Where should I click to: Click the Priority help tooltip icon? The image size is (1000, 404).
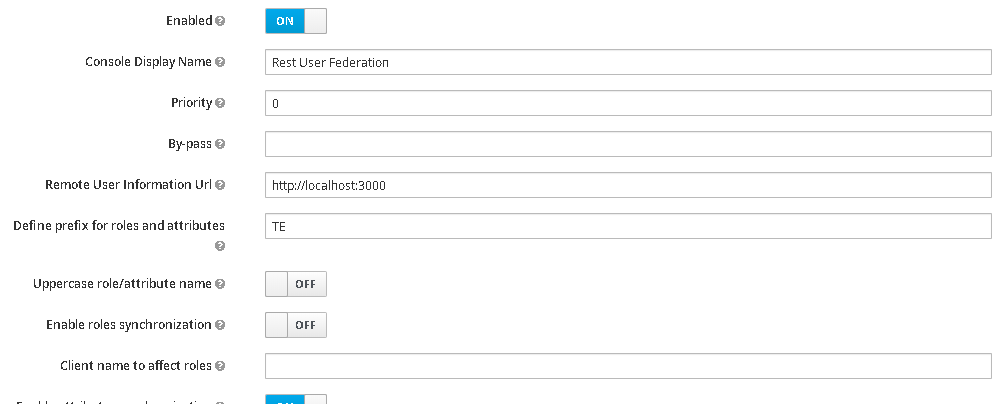pyautogui.click(x=220, y=103)
